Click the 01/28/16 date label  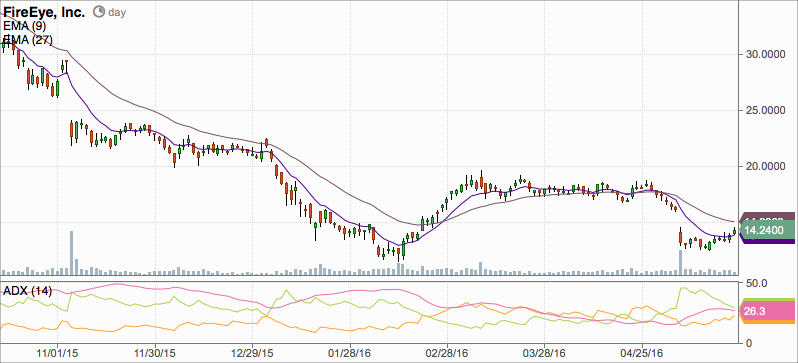pos(350,352)
